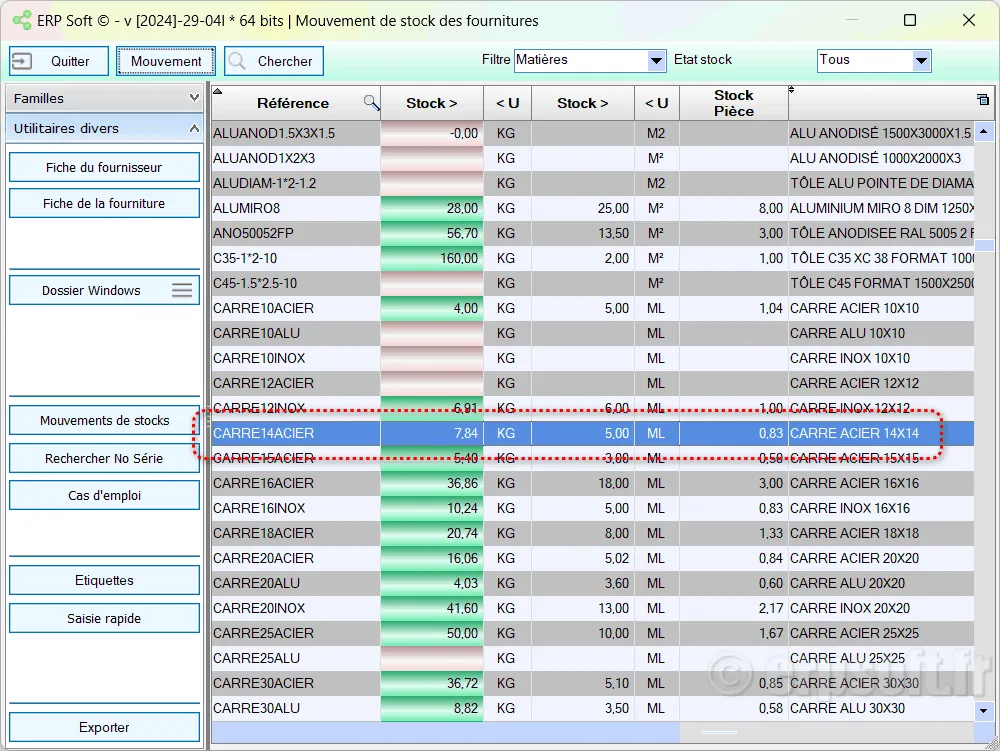Open Fiche du fournisseur
Screen dimensions: 1000x751
104,167
